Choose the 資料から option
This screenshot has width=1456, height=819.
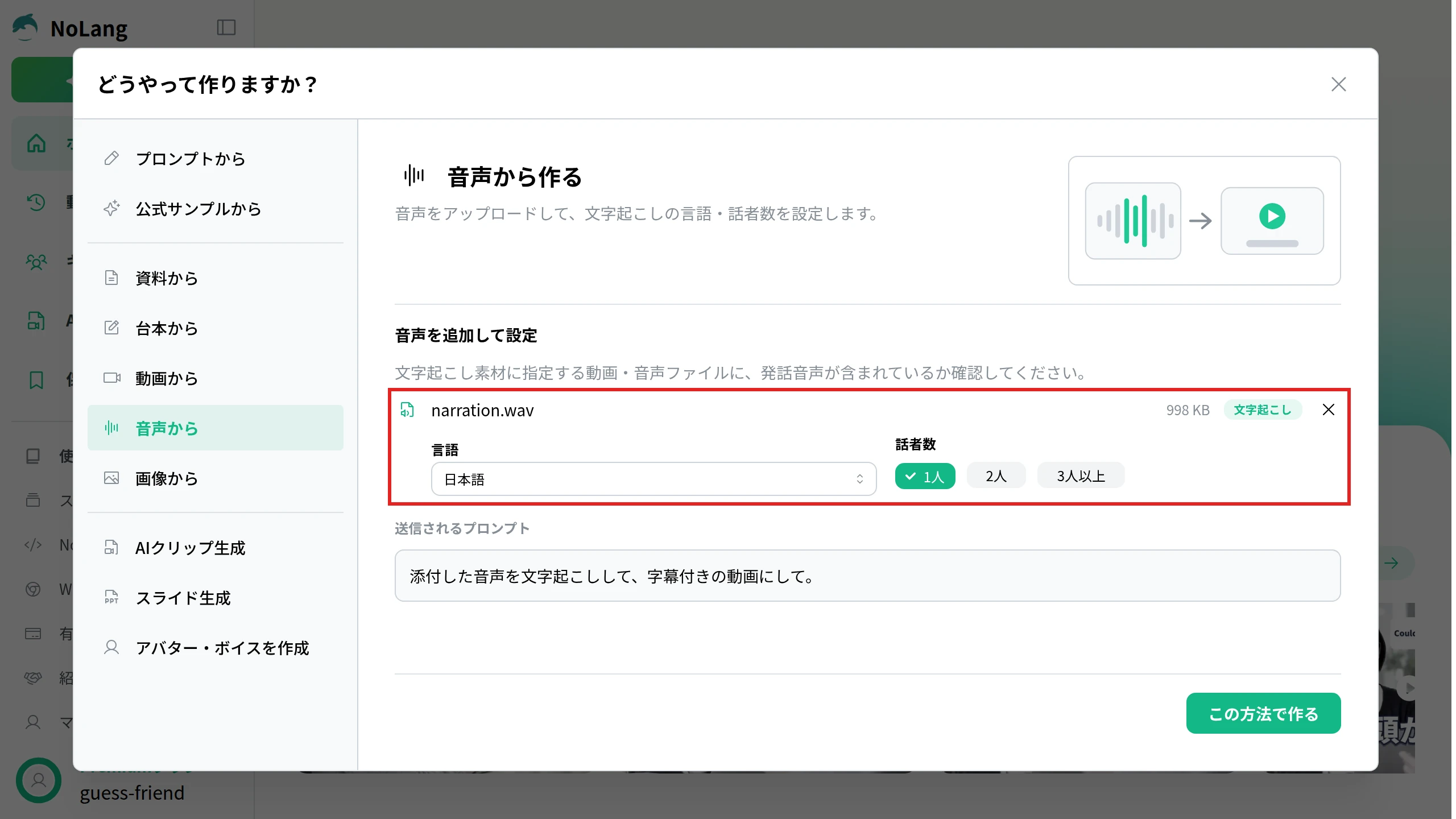coord(215,278)
